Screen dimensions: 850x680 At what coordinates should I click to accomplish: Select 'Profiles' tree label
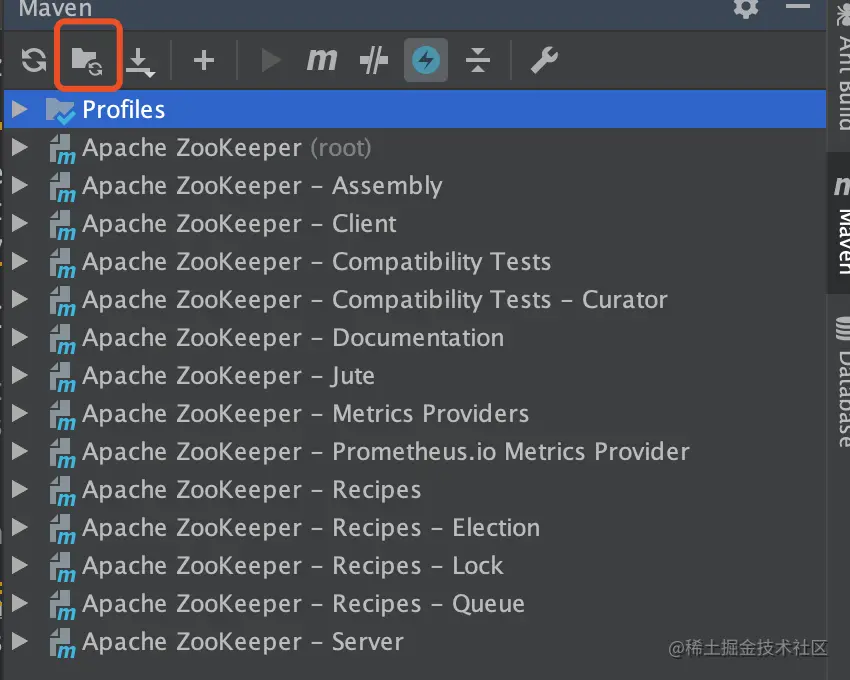pos(124,110)
